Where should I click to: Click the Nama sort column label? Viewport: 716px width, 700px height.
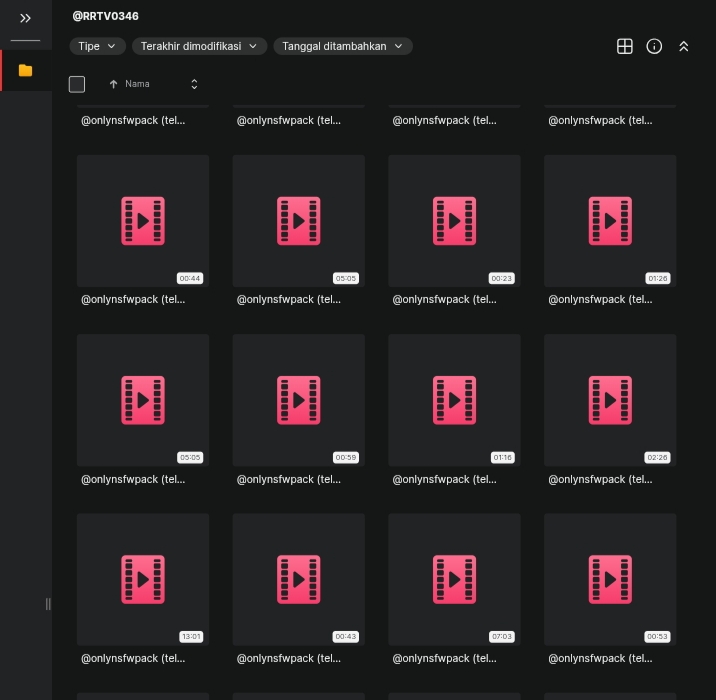(137, 84)
